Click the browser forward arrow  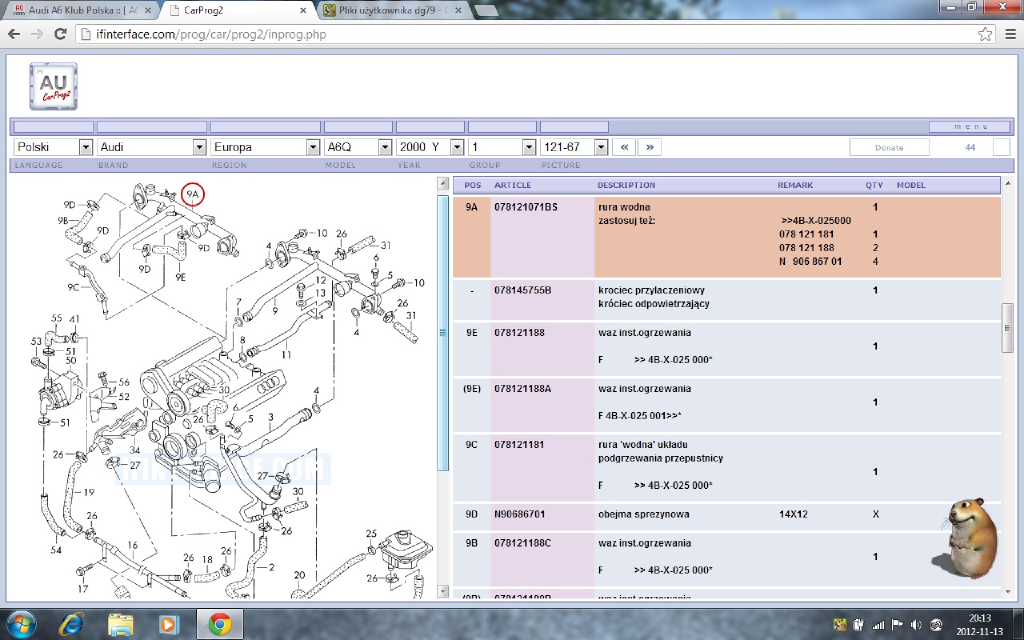click(x=37, y=35)
